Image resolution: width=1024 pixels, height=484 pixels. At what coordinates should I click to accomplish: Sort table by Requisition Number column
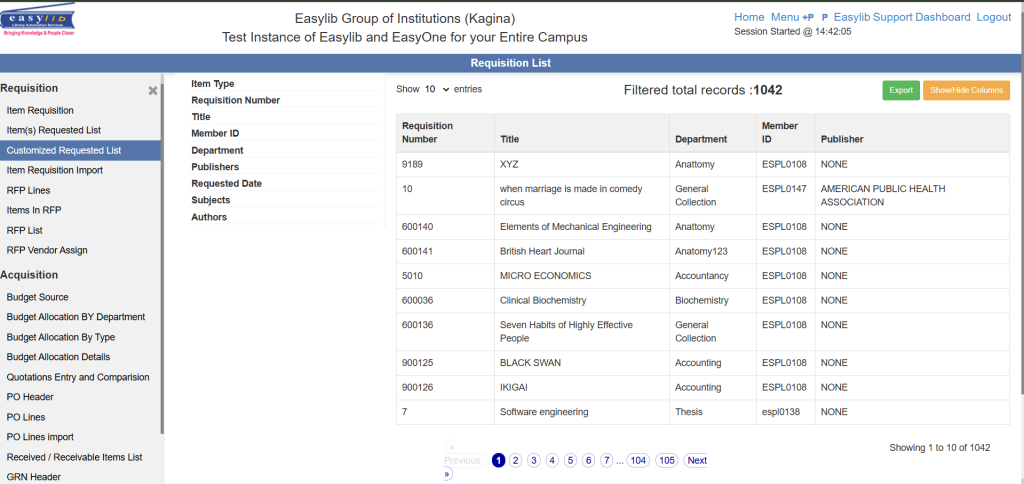tap(427, 132)
